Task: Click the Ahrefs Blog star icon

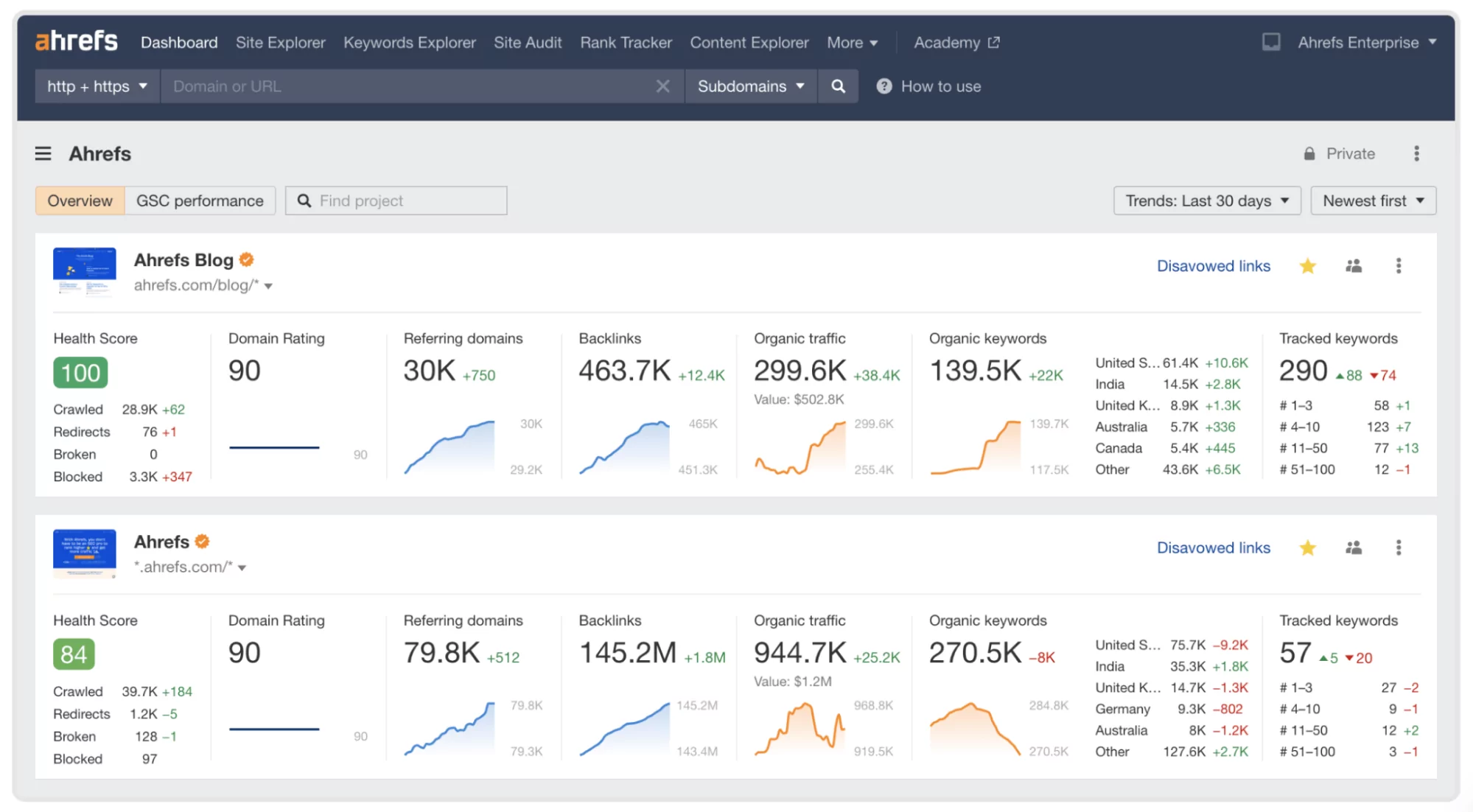Action: (1308, 264)
